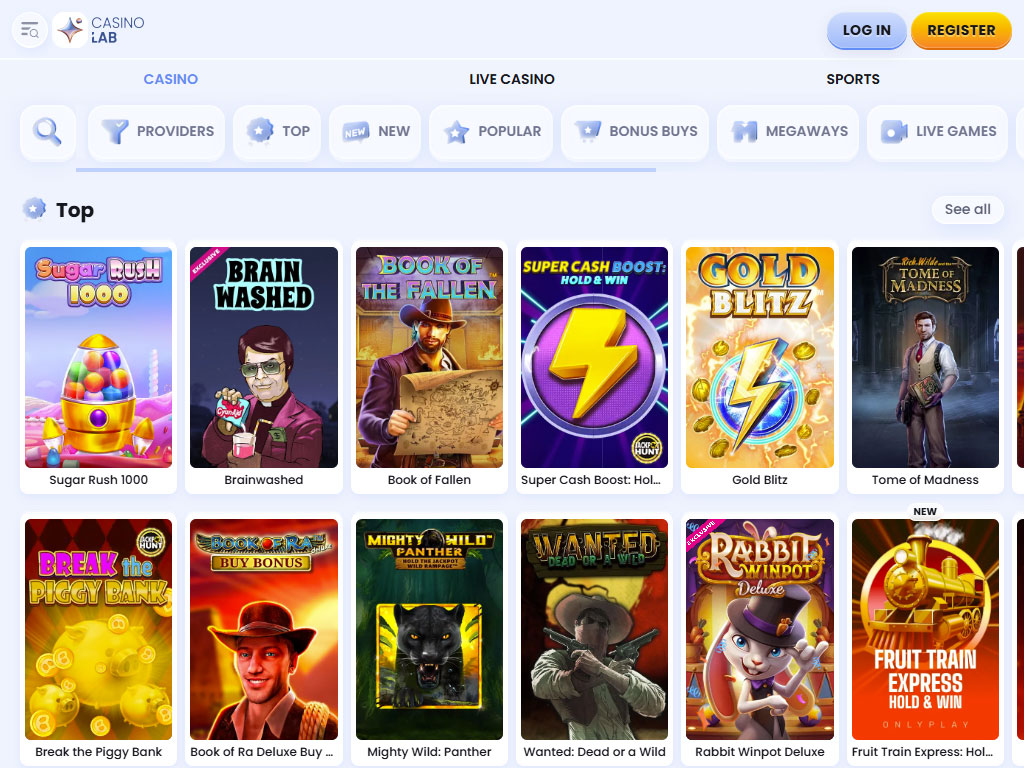The width and height of the screenshot is (1024, 768).
Task: Select the Popular category label
Action: click(509, 131)
